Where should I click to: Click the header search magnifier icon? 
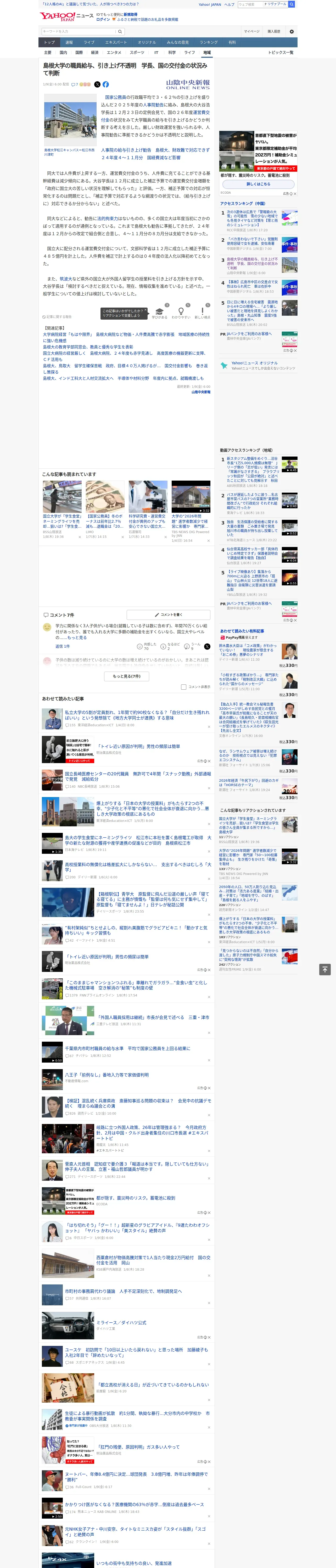(292, 4)
